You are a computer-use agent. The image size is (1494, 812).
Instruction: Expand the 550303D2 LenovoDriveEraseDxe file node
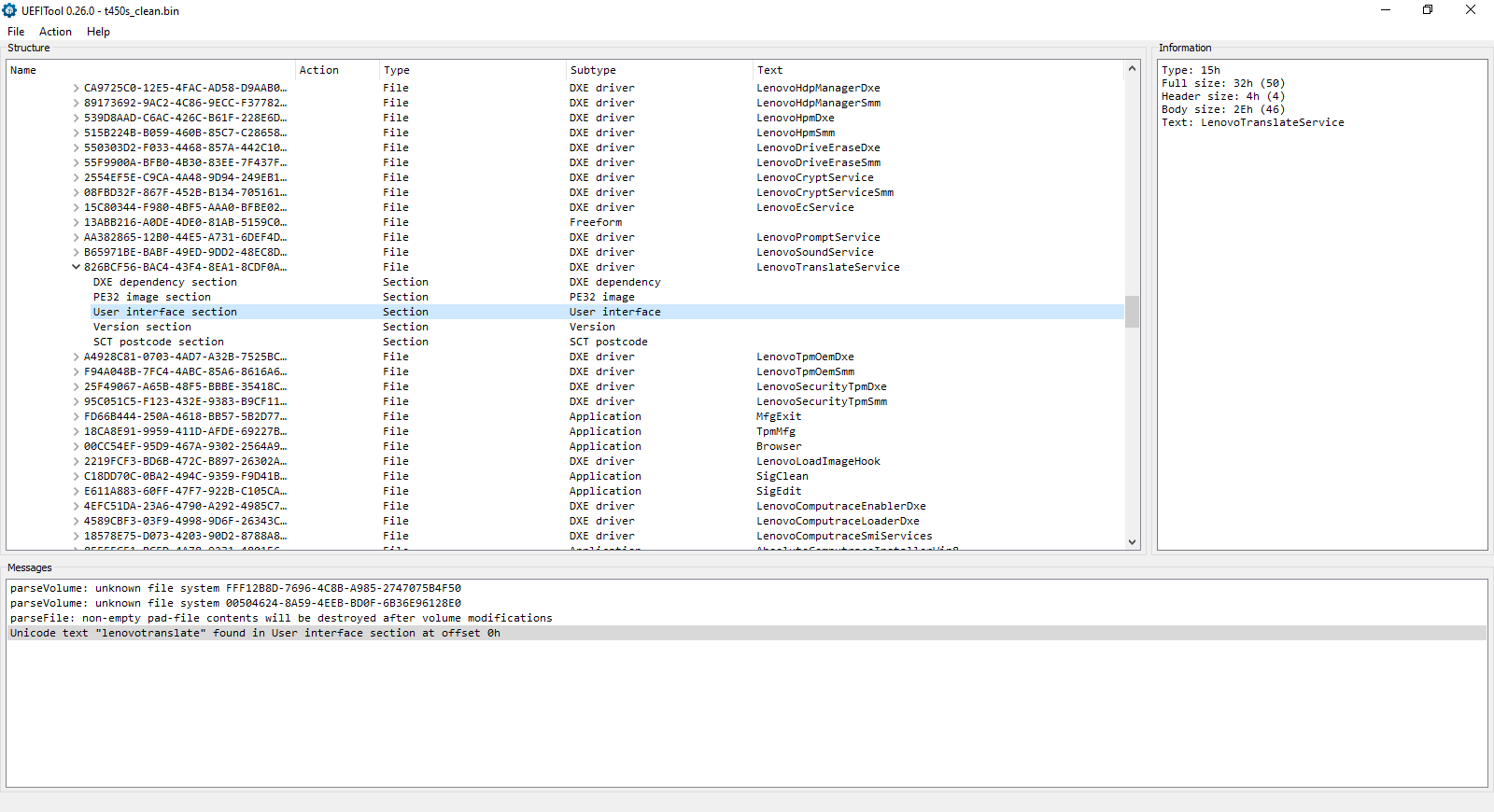click(77, 147)
